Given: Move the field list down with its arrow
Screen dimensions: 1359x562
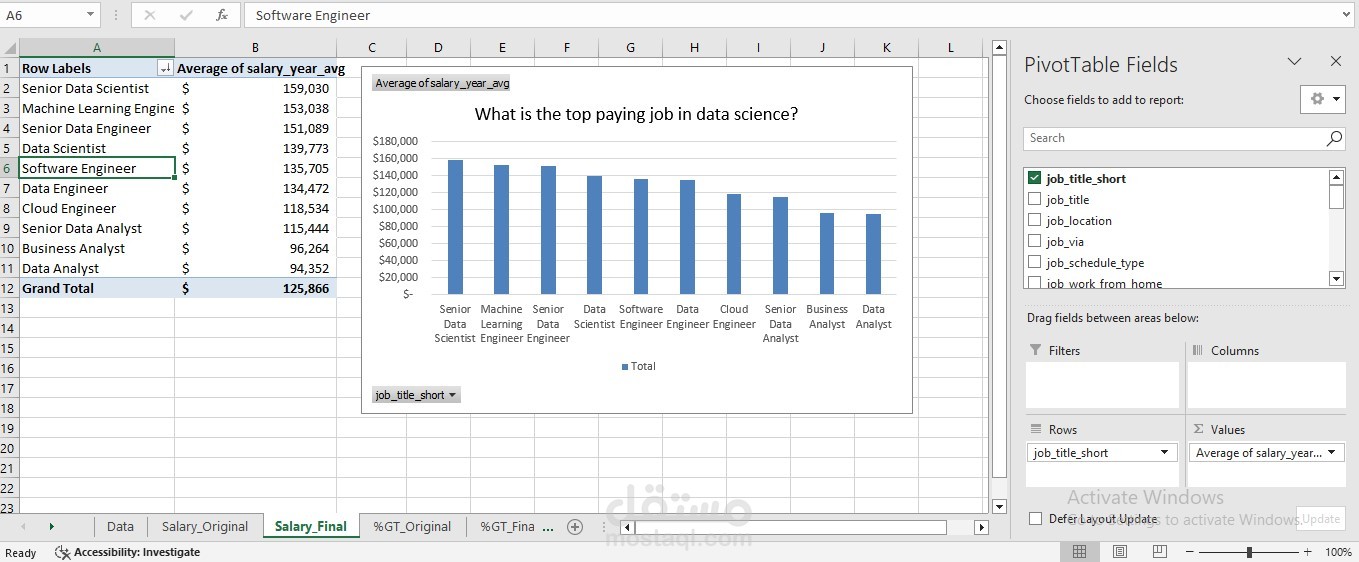Looking at the screenshot, I should click(x=1336, y=278).
